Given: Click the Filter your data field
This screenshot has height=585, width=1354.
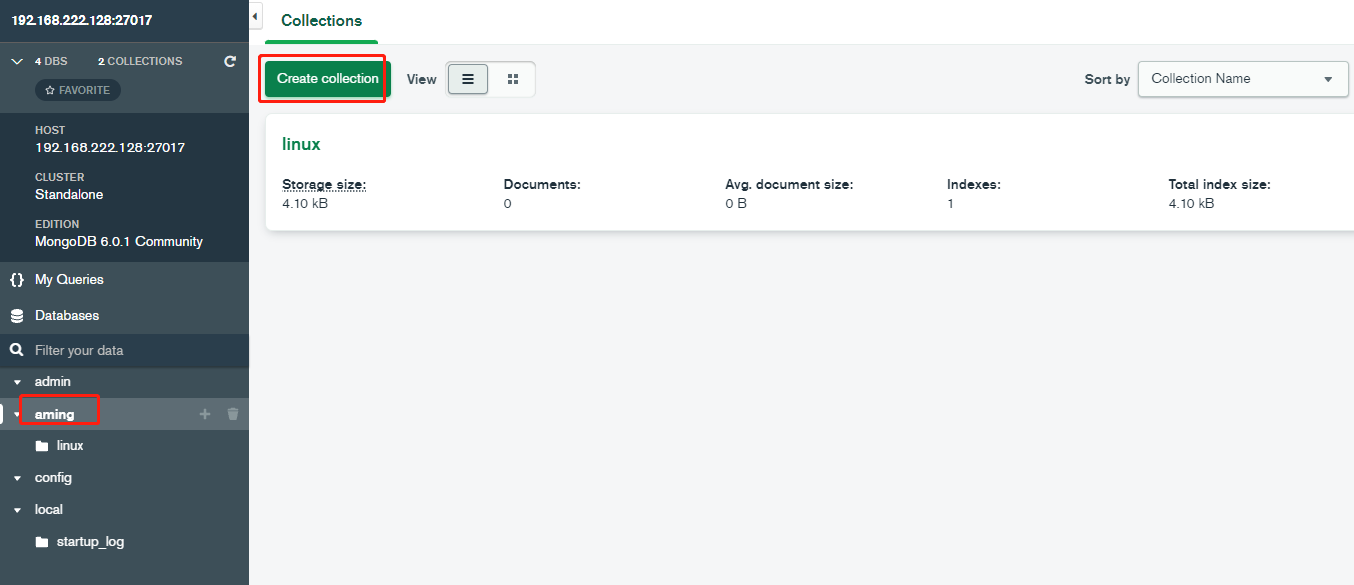Looking at the screenshot, I should click(124, 350).
